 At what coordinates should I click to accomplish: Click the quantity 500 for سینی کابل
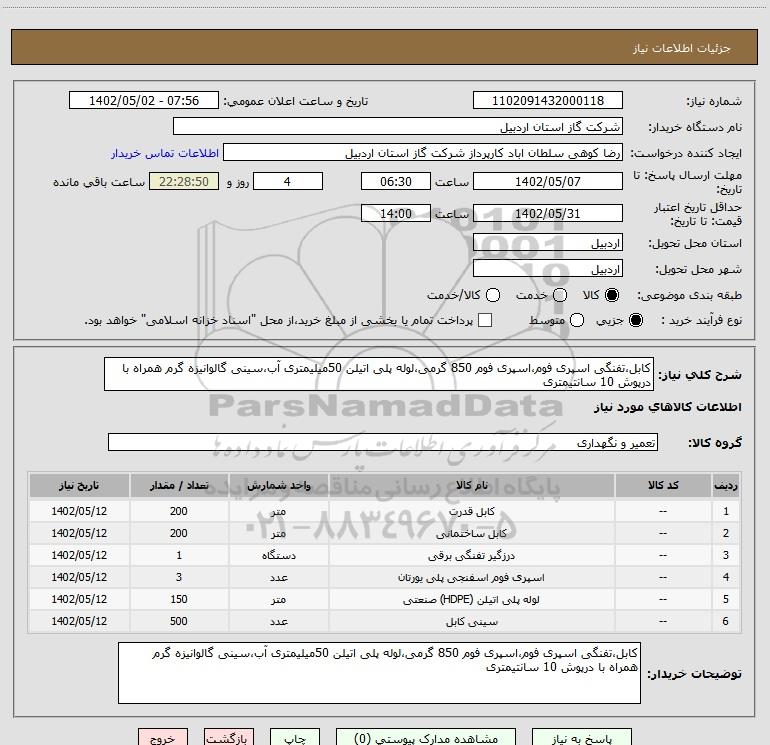[x=179, y=621]
